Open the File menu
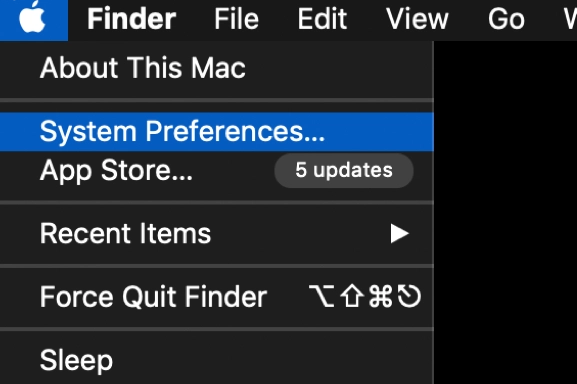This screenshot has height=384, width=577. tap(237, 19)
